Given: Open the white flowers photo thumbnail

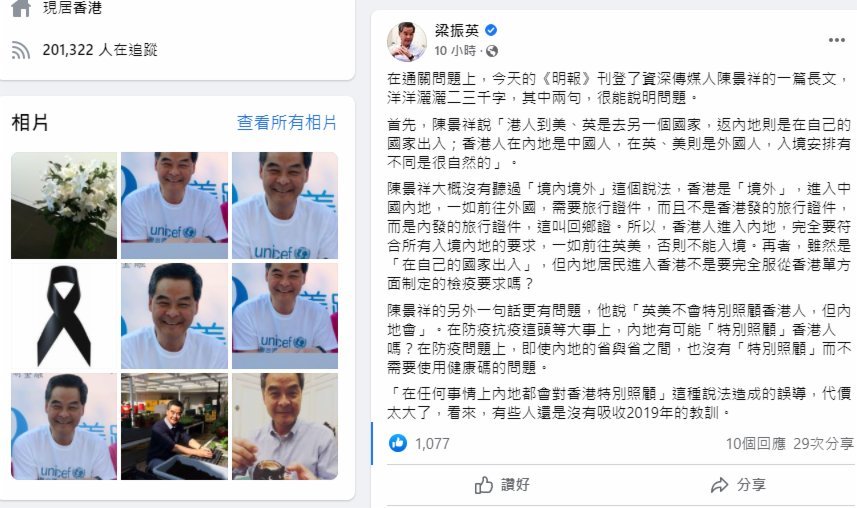Looking at the screenshot, I should 64,206.
